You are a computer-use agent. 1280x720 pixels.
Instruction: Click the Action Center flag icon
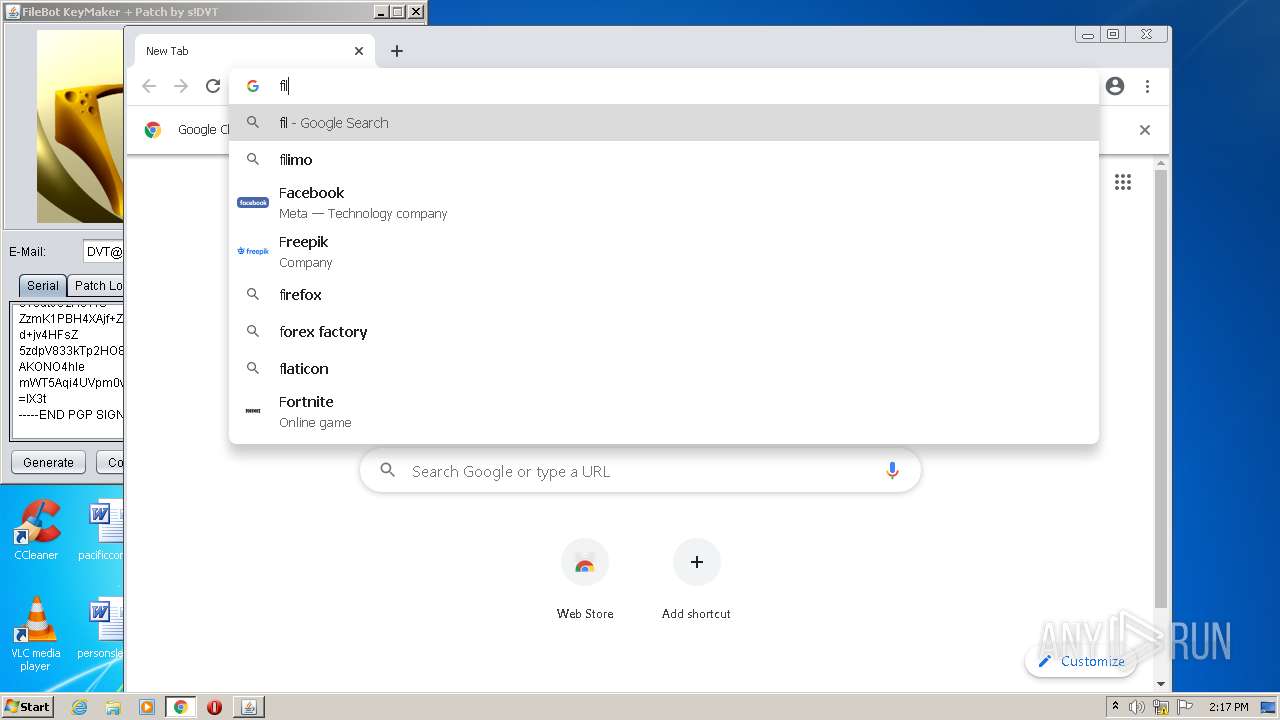click(1185, 707)
